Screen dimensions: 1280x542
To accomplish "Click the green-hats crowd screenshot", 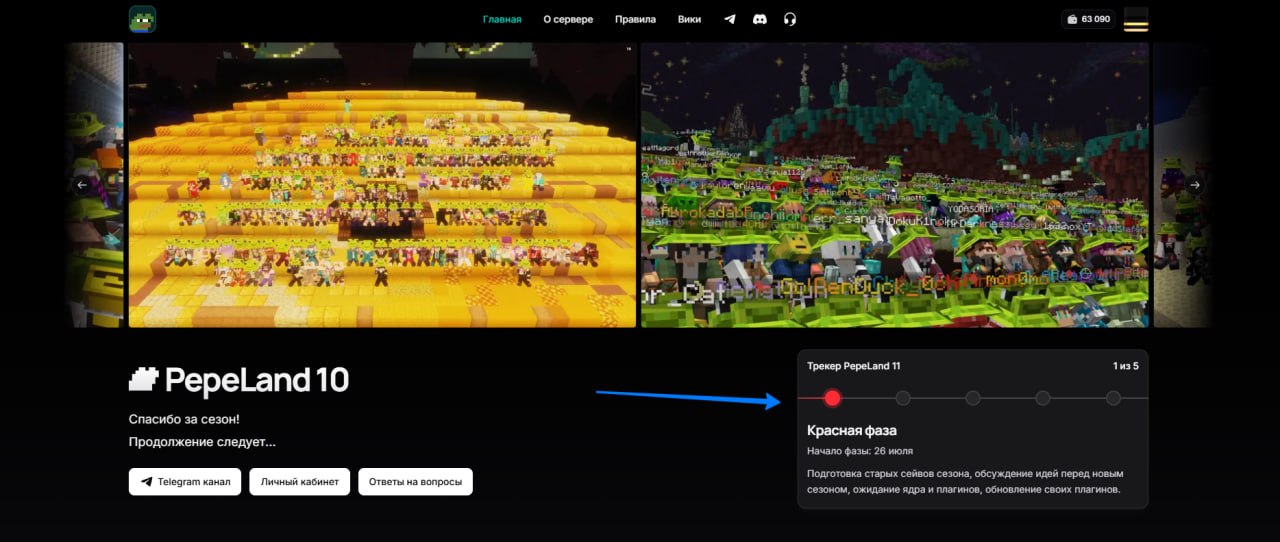I will point(895,185).
